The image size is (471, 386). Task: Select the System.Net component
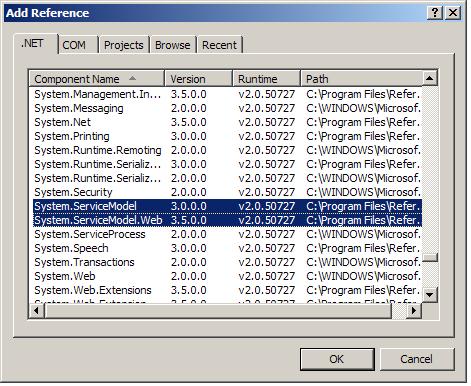point(227,122)
